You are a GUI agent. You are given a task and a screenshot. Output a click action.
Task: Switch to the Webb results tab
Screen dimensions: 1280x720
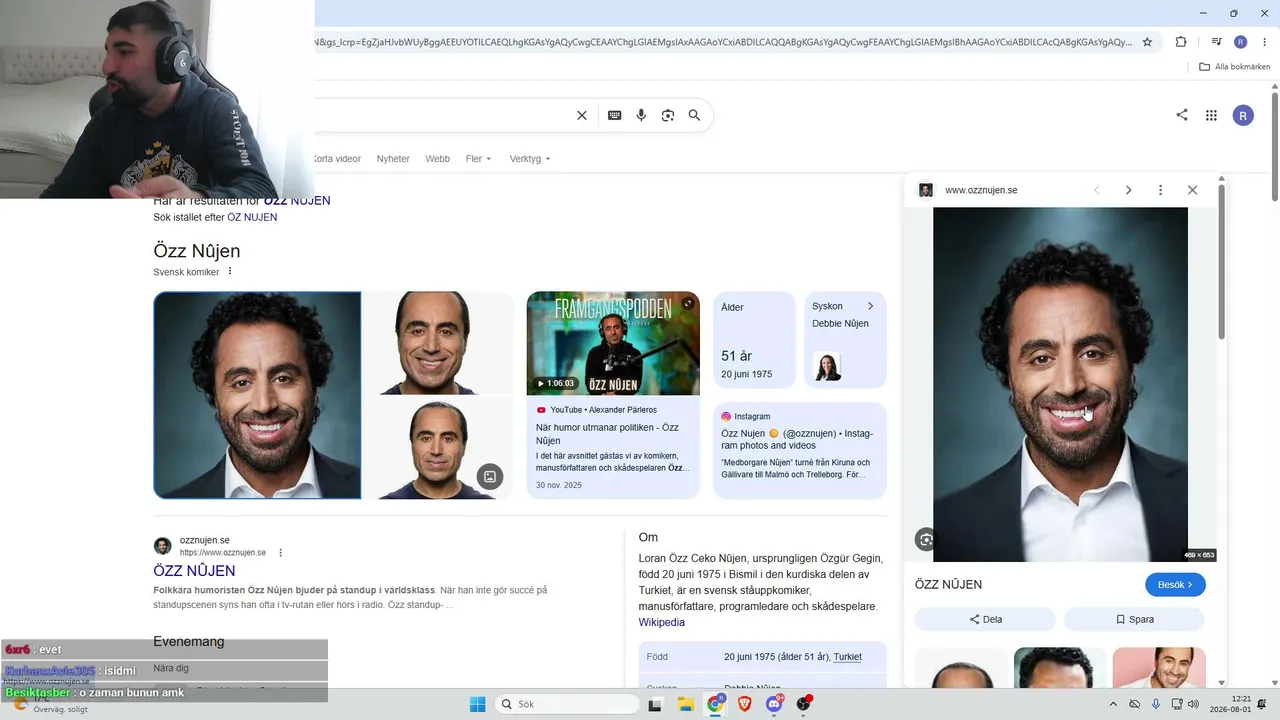point(437,159)
